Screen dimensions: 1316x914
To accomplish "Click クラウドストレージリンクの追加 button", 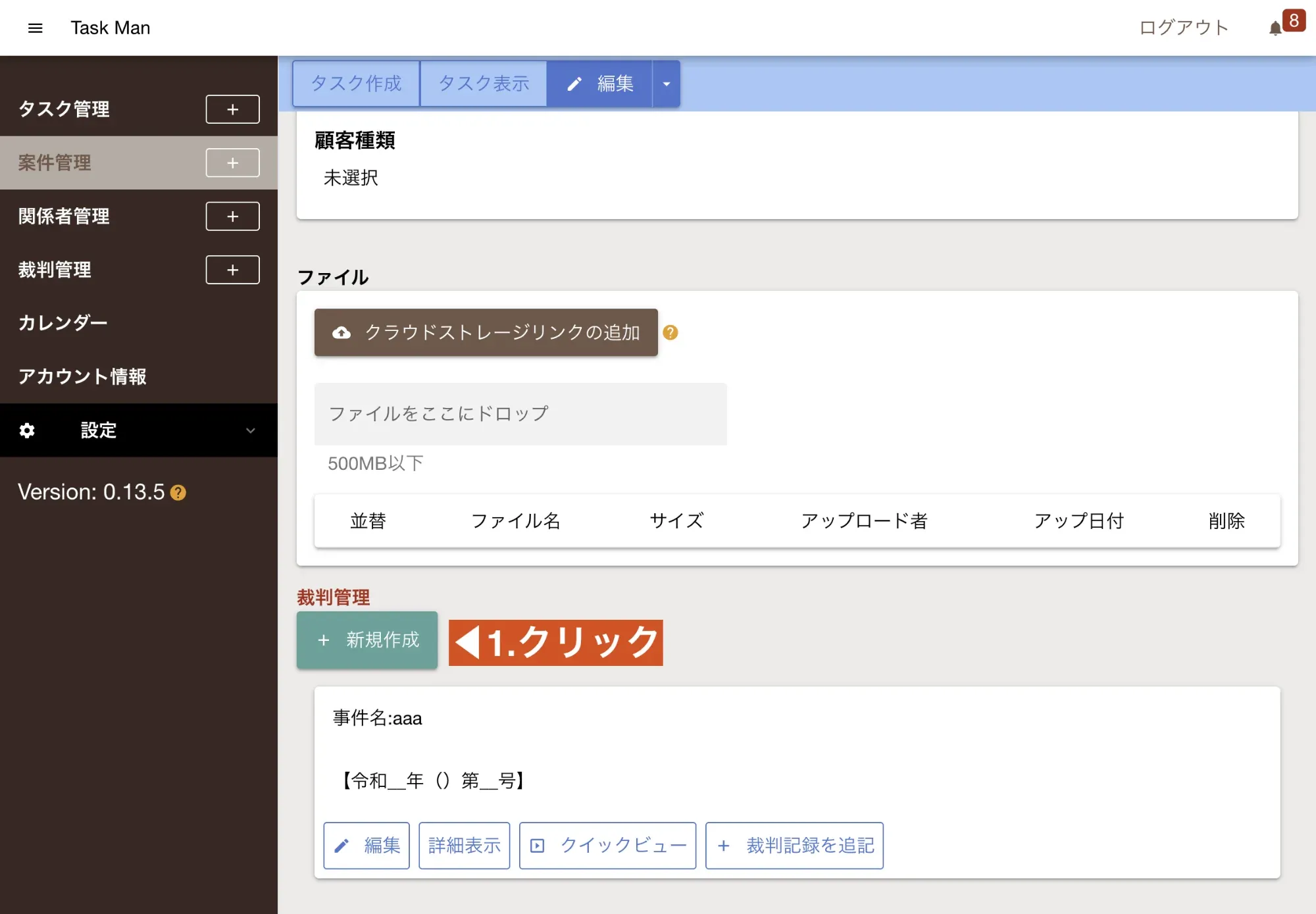I will (x=486, y=332).
